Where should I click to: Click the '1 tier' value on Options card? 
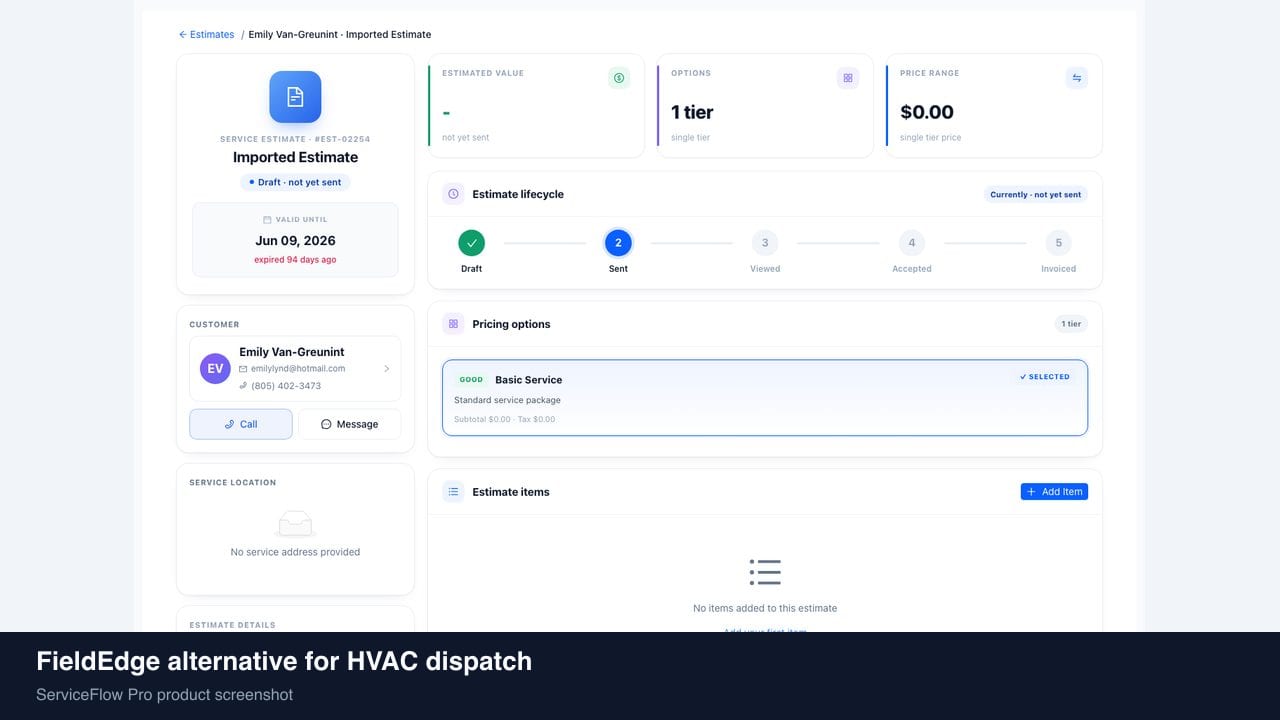pos(692,112)
